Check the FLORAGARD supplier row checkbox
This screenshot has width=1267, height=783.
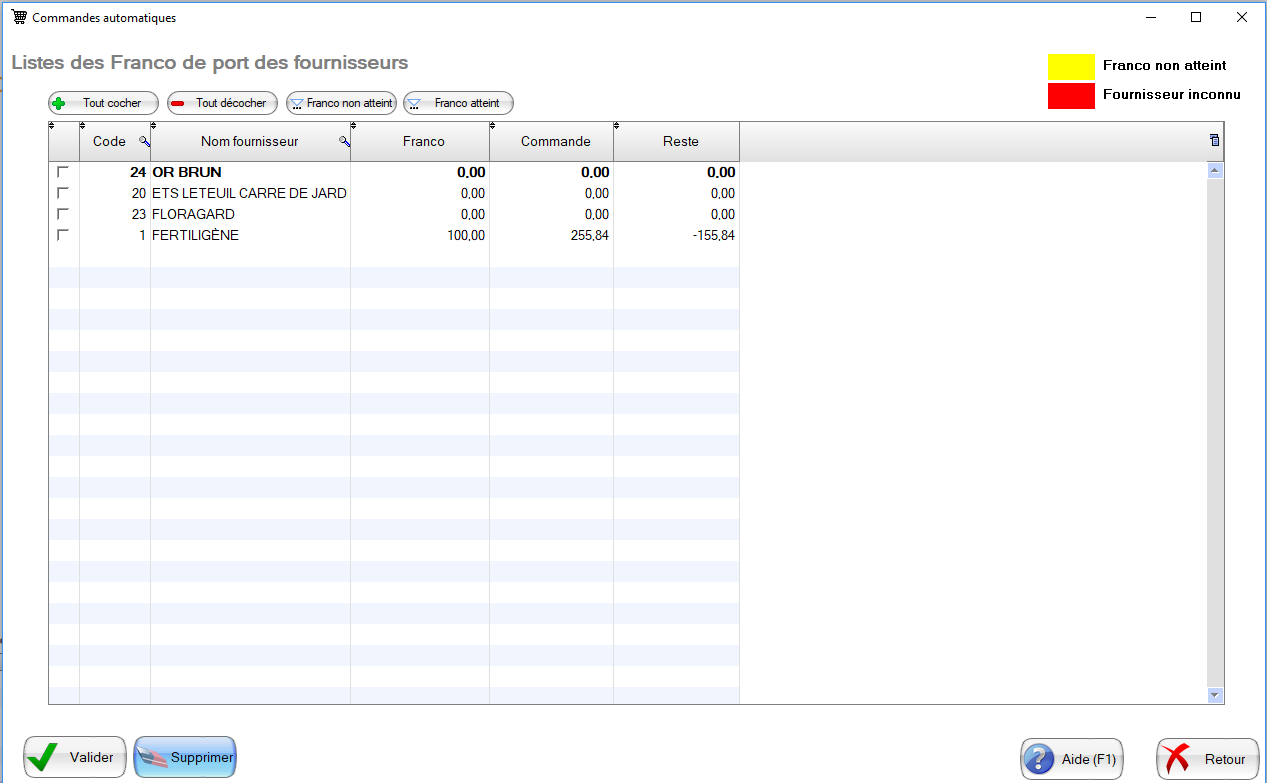tap(63, 214)
